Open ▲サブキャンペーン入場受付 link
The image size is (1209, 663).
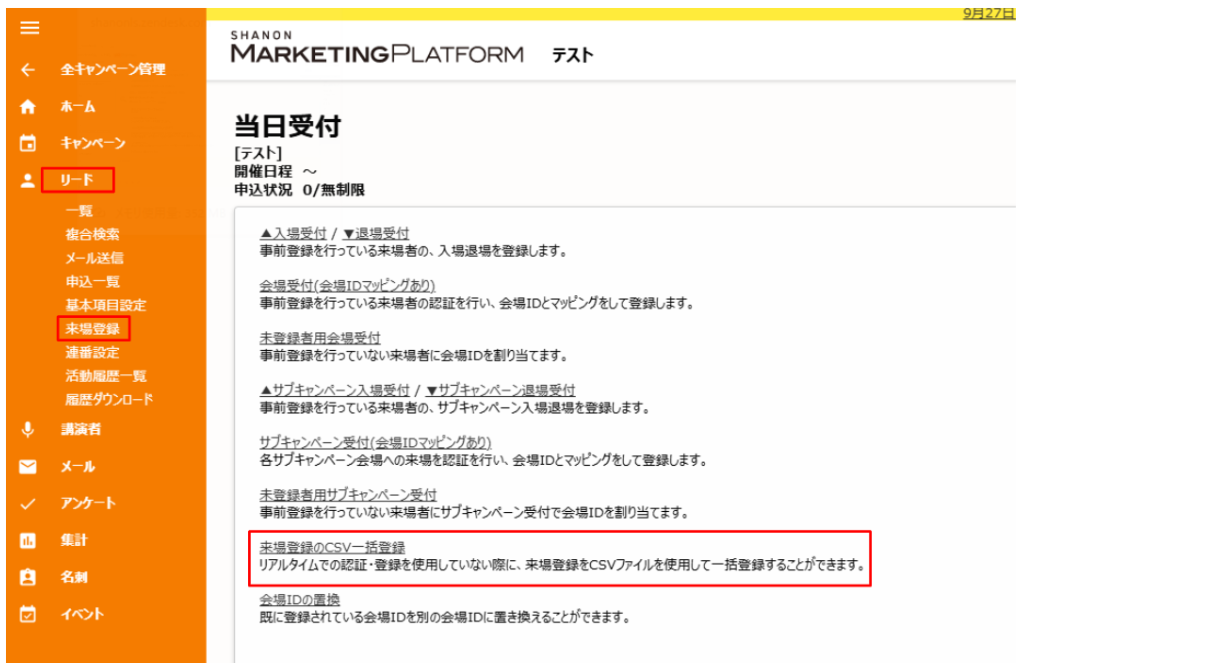coord(335,390)
